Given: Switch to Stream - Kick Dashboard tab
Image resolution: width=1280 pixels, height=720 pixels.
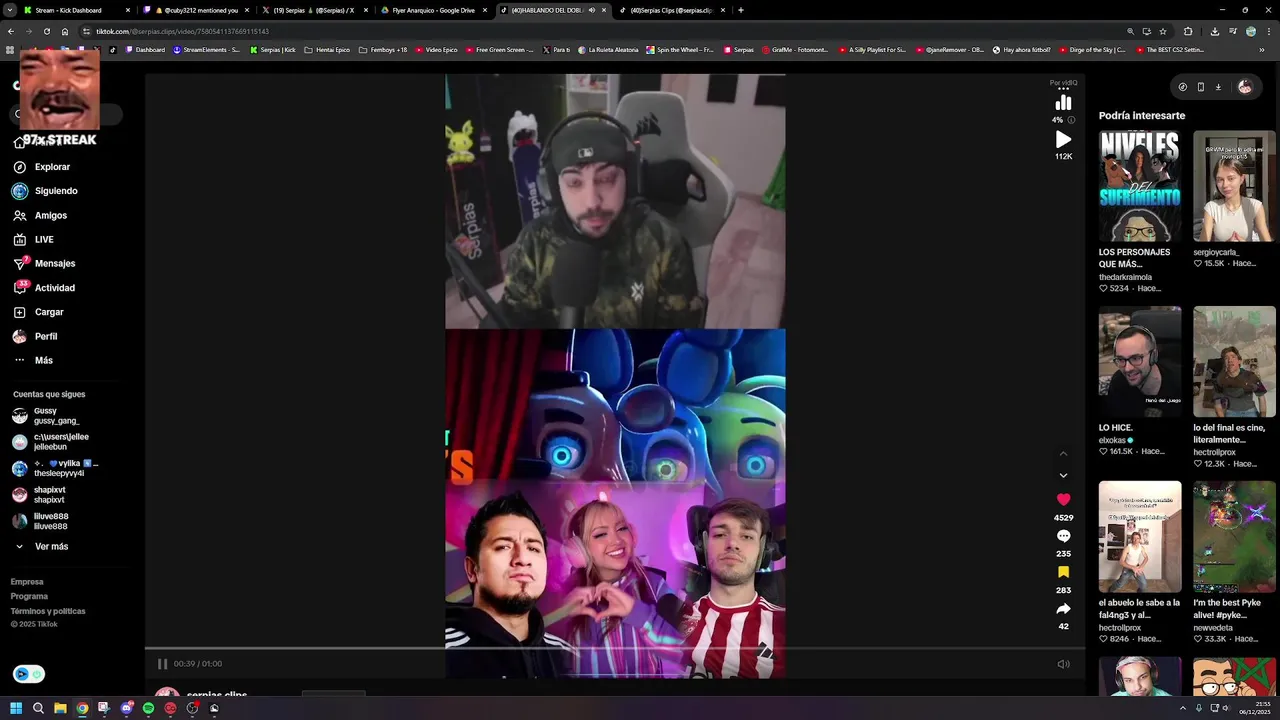Looking at the screenshot, I should (78, 10).
